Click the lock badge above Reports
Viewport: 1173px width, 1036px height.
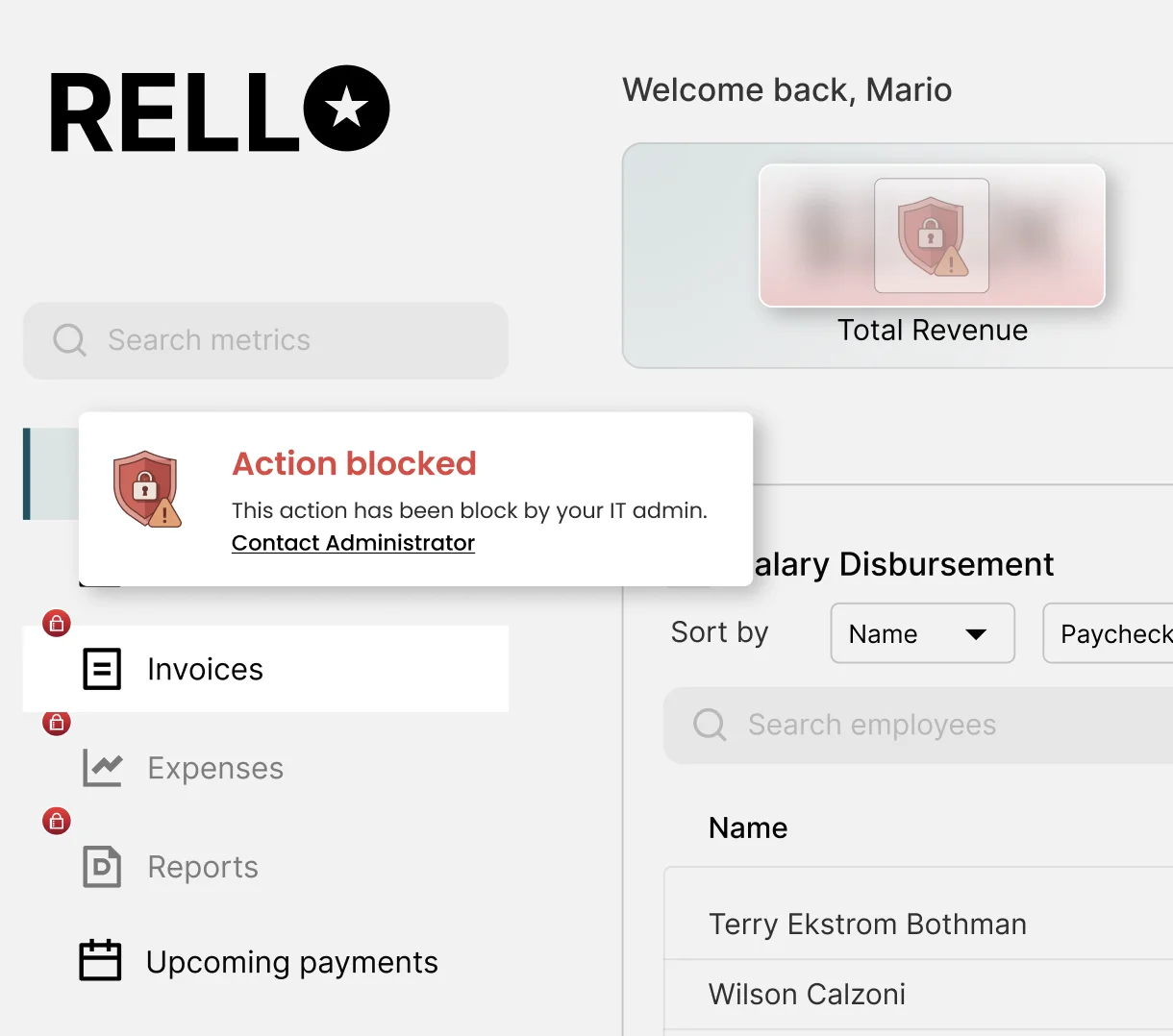point(56,820)
